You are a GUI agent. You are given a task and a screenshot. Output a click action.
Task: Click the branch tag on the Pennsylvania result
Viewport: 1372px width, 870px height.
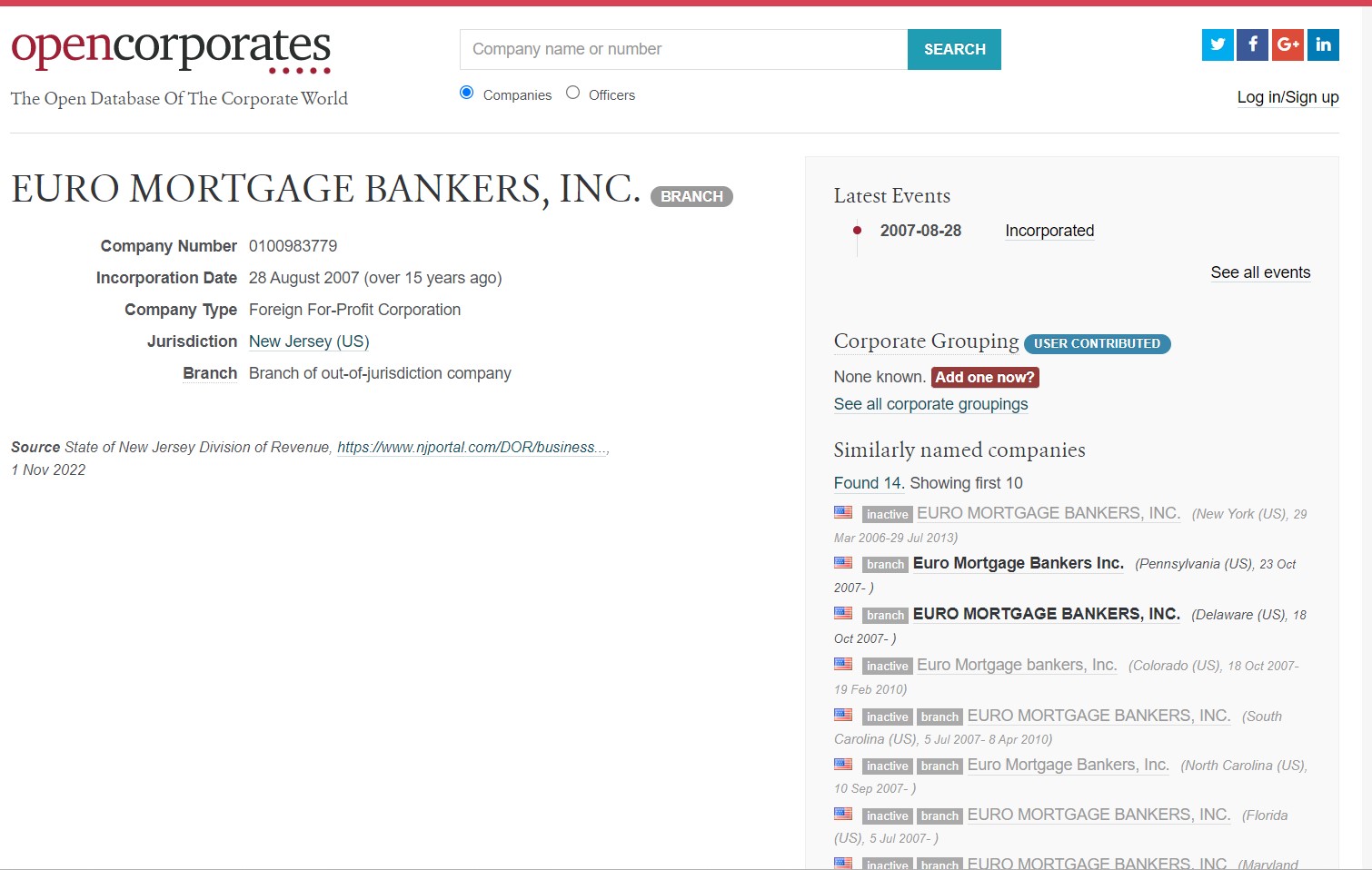pos(885,564)
